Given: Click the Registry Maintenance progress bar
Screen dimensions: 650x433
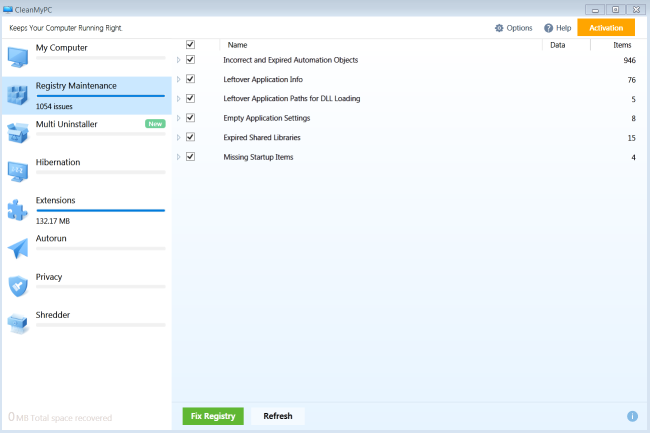Looking at the screenshot, I should (100, 96).
